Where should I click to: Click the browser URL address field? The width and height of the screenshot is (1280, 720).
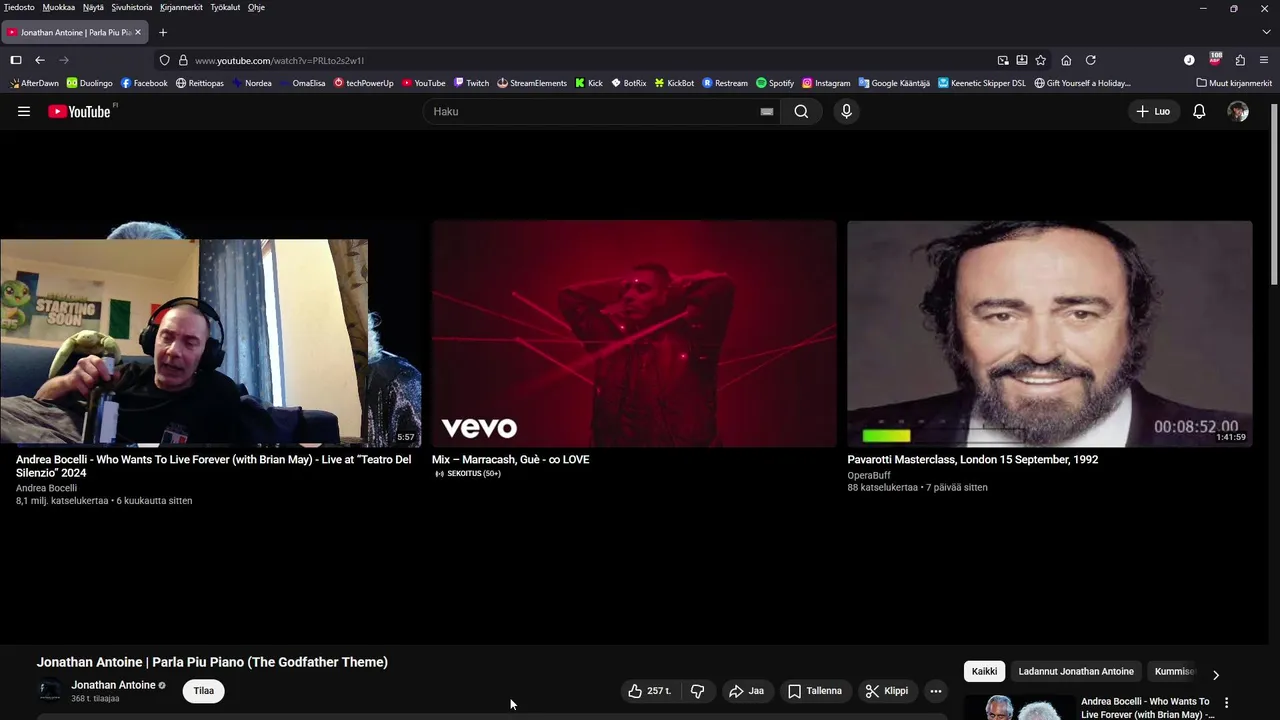pos(590,60)
